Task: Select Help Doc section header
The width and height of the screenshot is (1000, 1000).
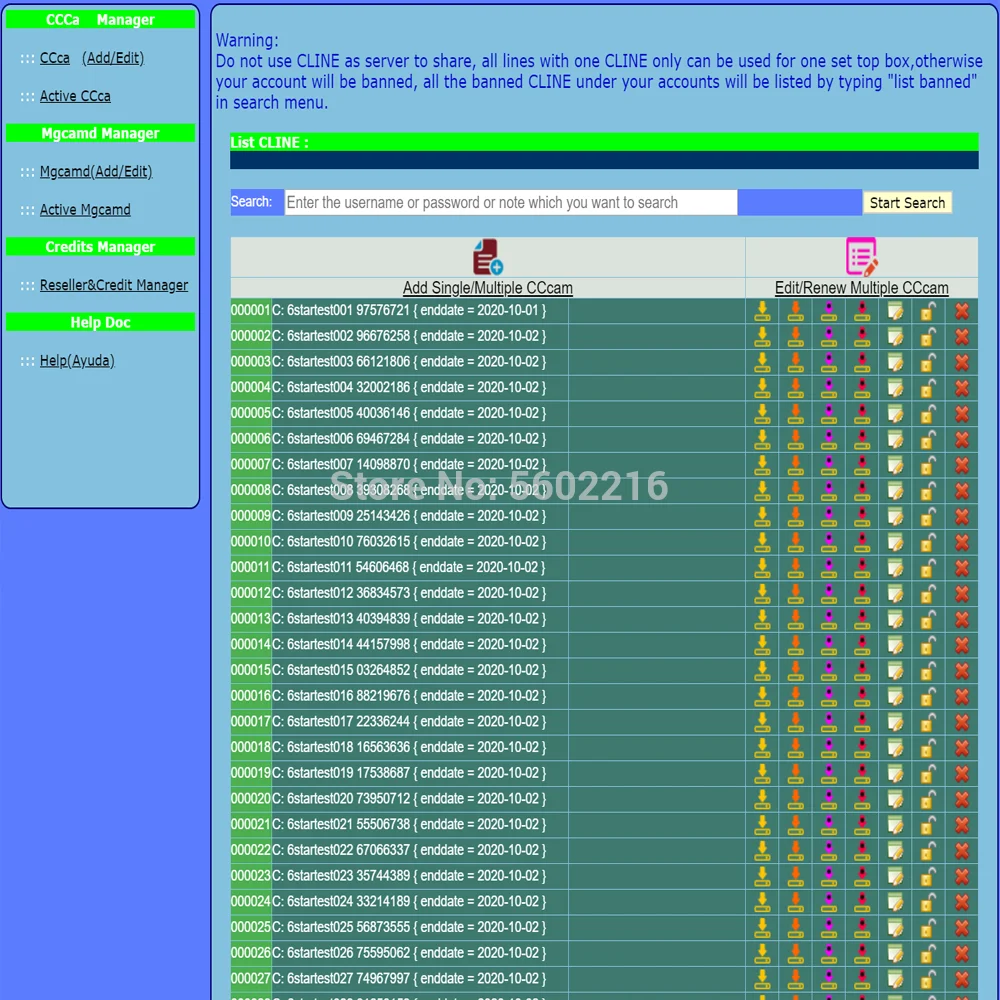Action: (x=100, y=322)
